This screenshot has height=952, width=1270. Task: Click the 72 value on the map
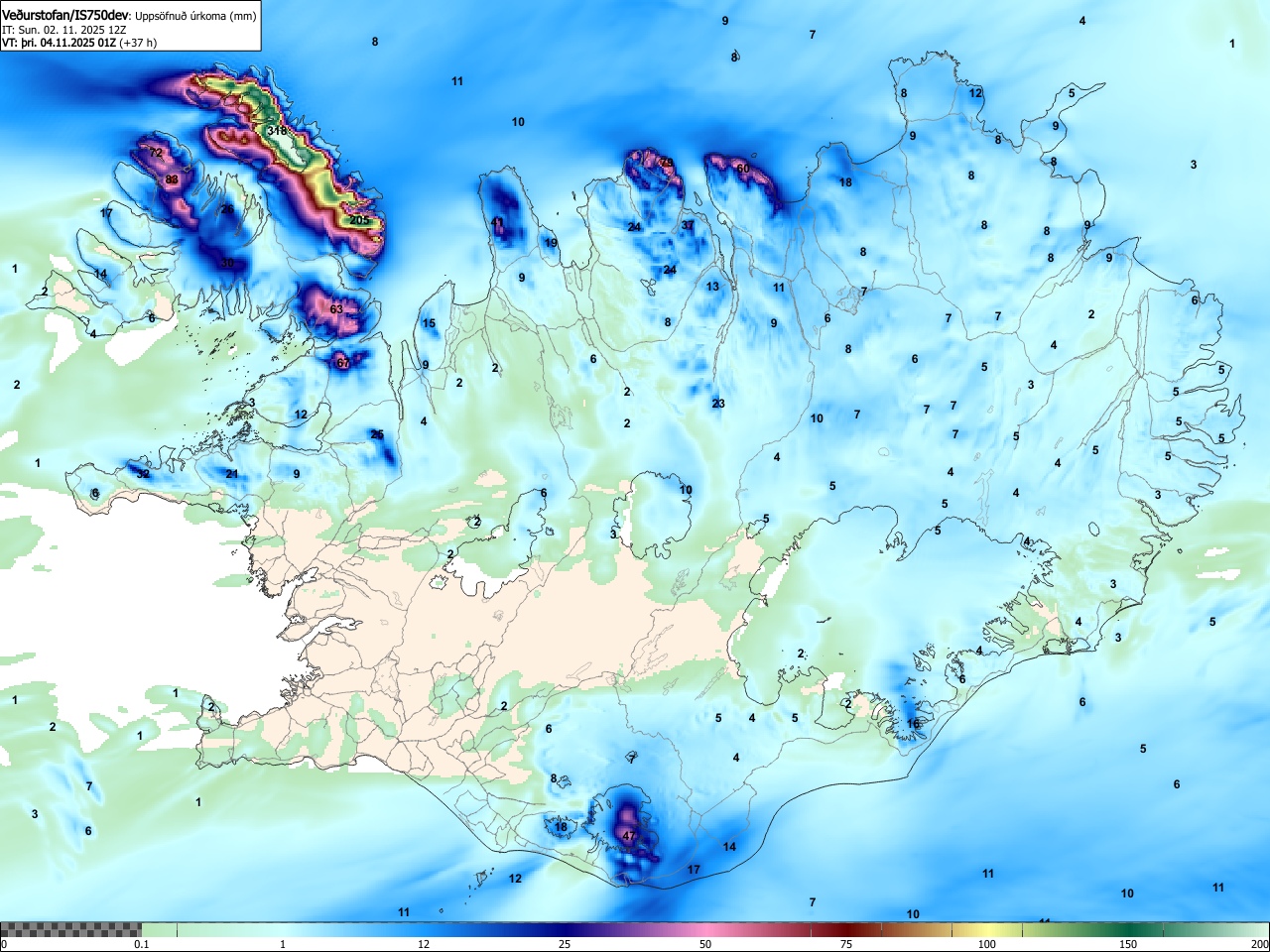click(156, 153)
